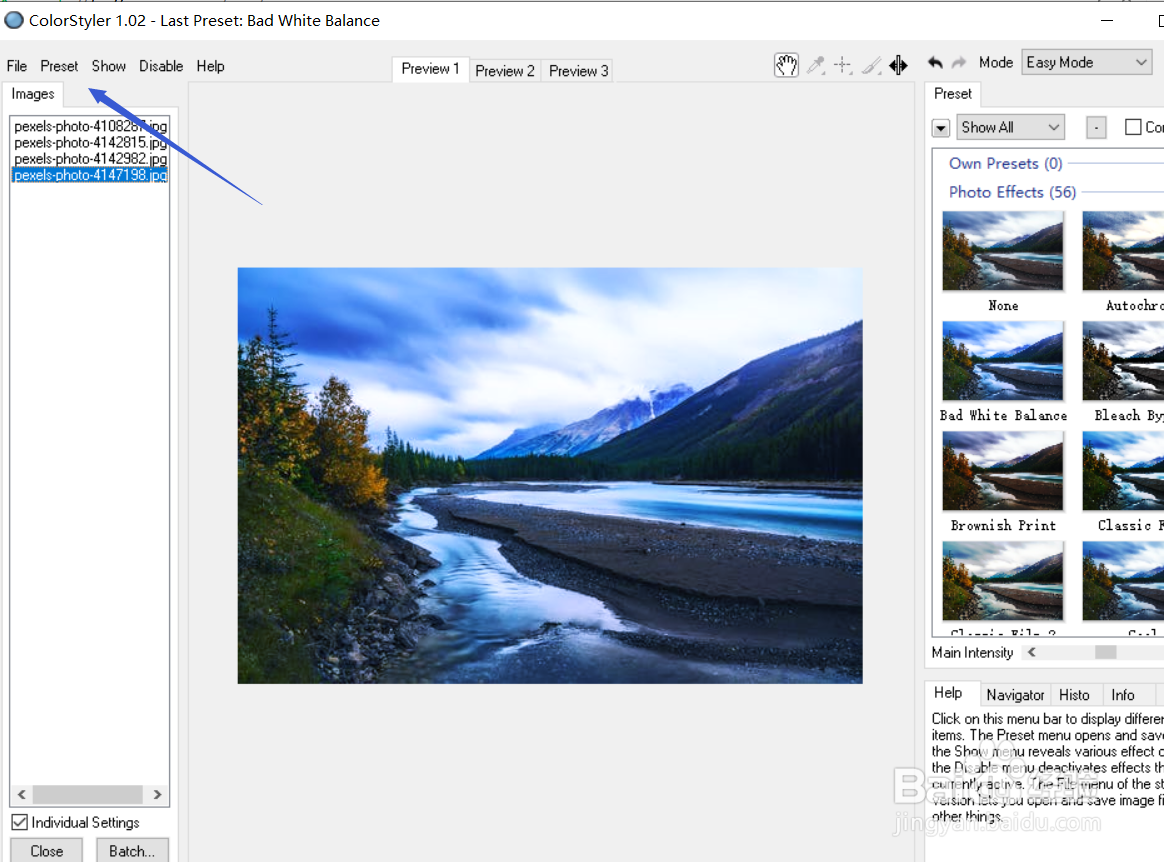The height and width of the screenshot is (862, 1164).
Task: Select pexels-photo-4108287.jpg in image list
Action: pyautogui.click(x=90, y=126)
